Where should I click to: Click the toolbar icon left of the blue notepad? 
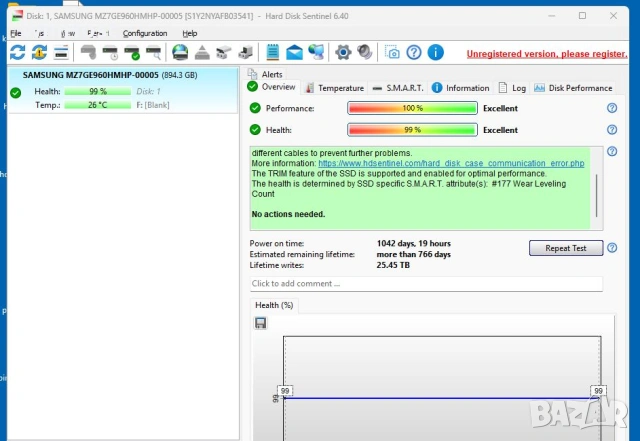(x=246, y=52)
